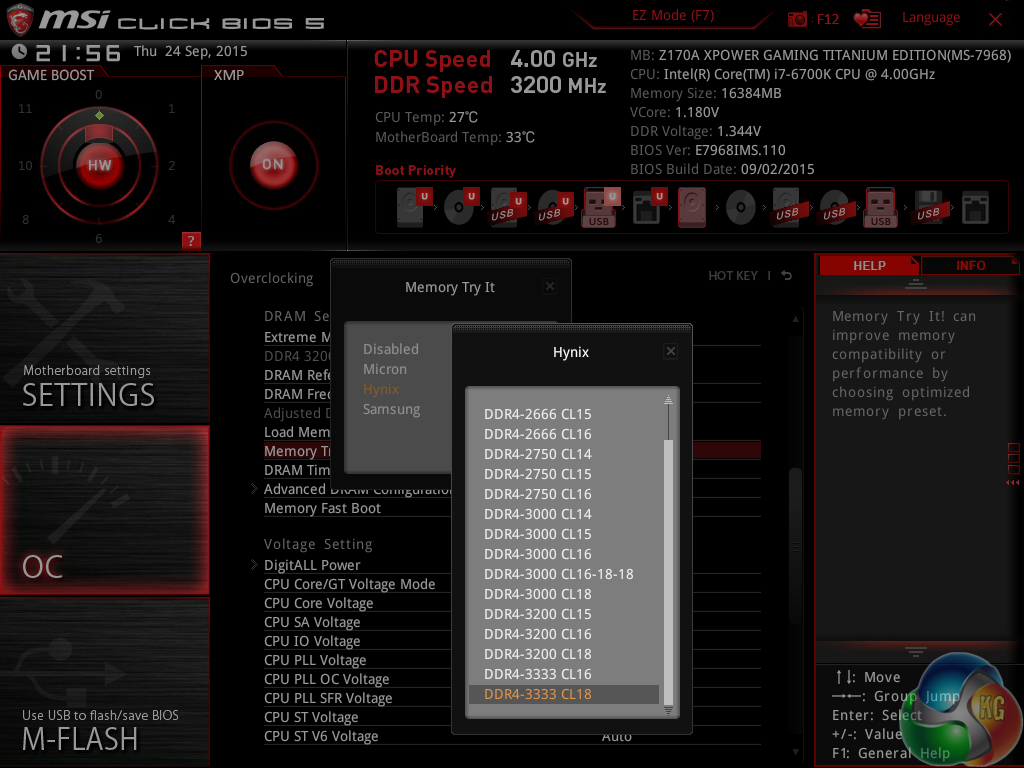Image resolution: width=1024 pixels, height=768 pixels.
Task: Select the DDR4-3333 CL16 preset
Action: [564, 674]
